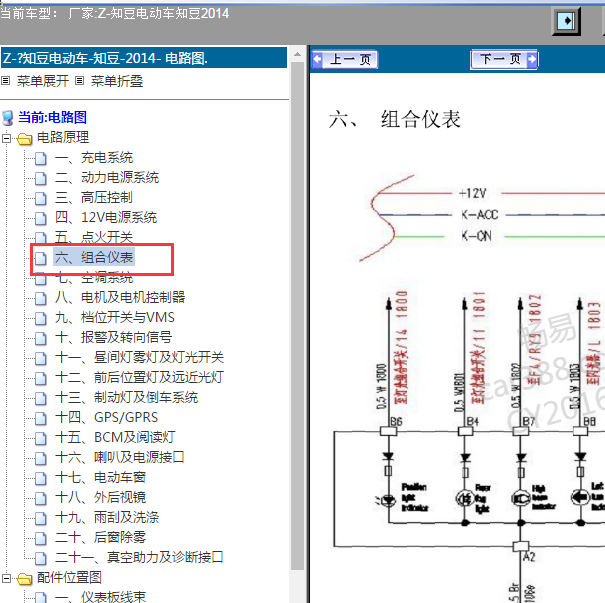Click page icon beside 十、报警及转向信号
This screenshot has width=605, height=603.
(41, 338)
